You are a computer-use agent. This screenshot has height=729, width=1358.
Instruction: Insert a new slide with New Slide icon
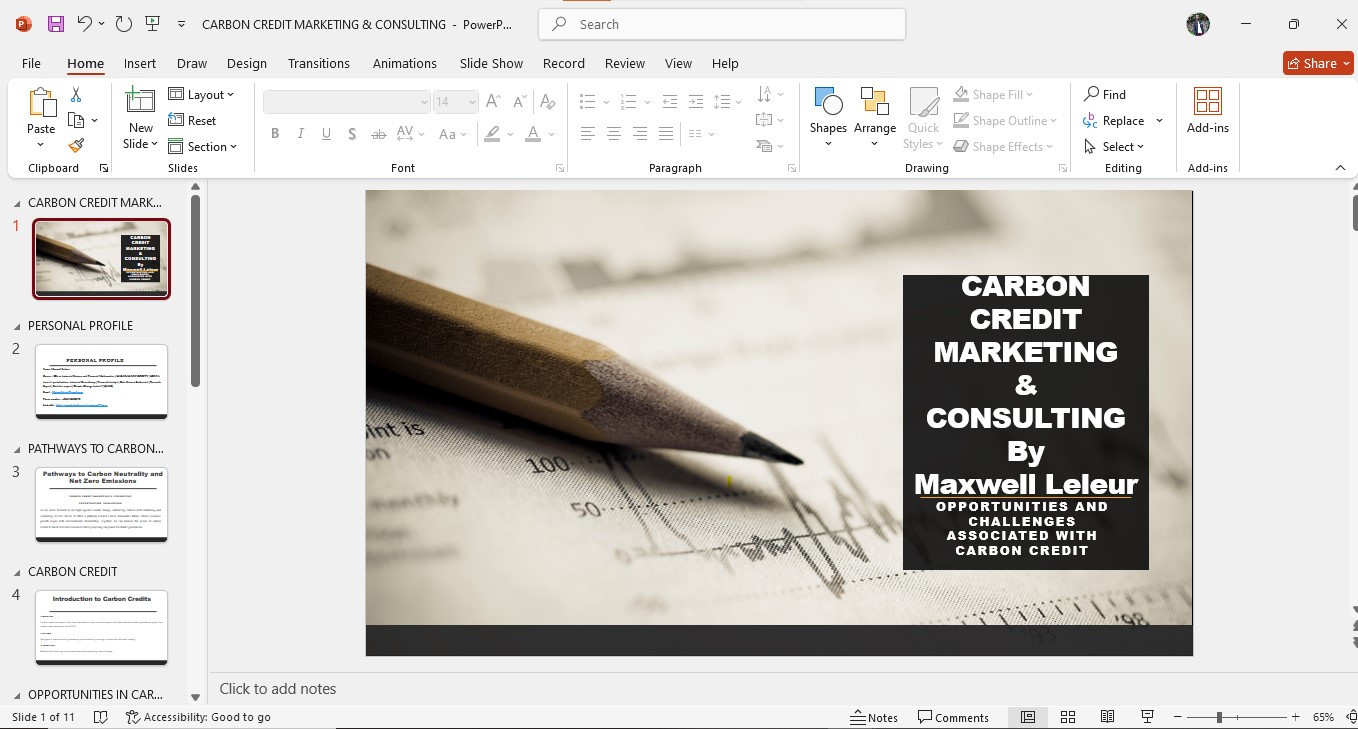[x=140, y=102]
